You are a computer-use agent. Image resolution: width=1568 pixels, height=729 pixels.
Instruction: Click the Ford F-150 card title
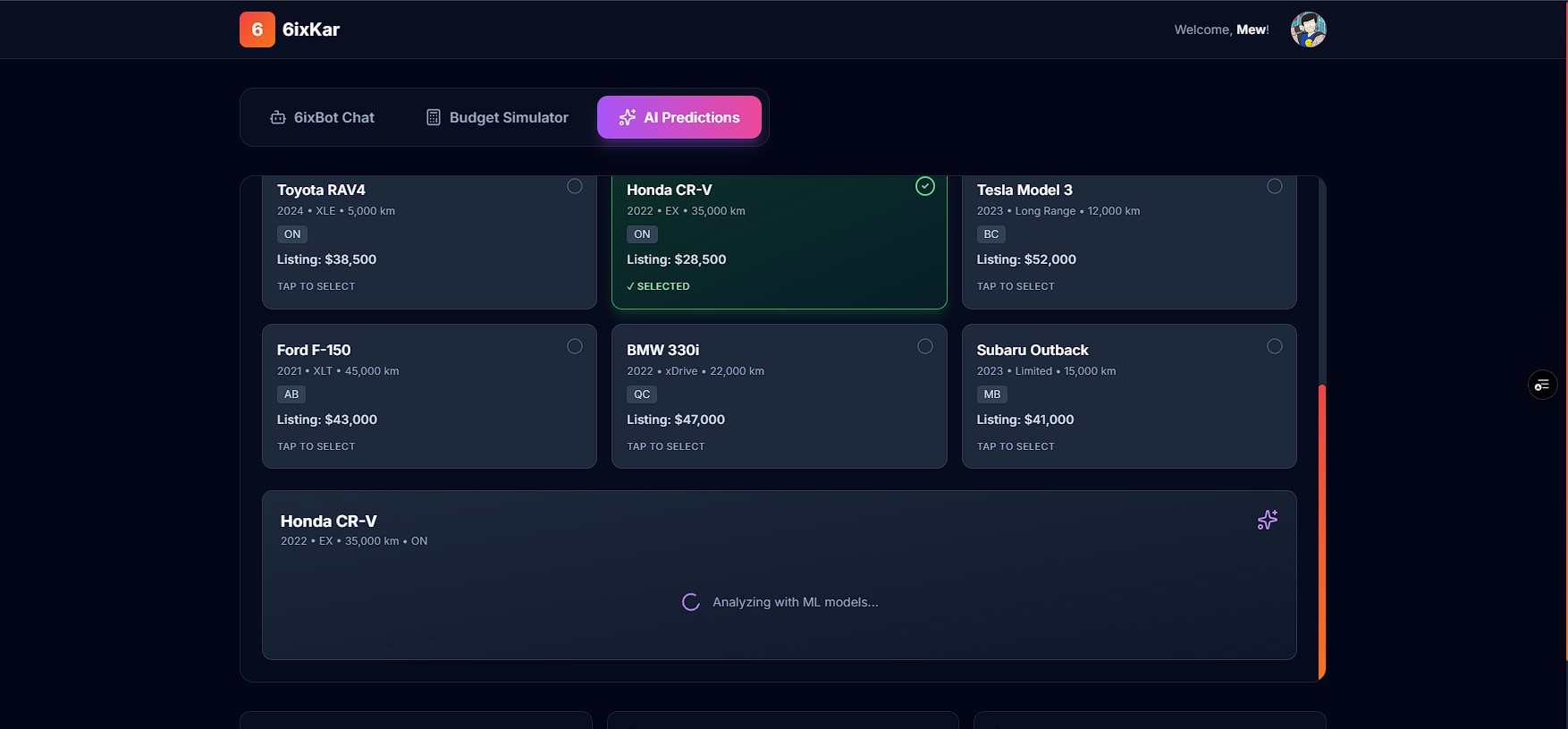[x=314, y=350]
